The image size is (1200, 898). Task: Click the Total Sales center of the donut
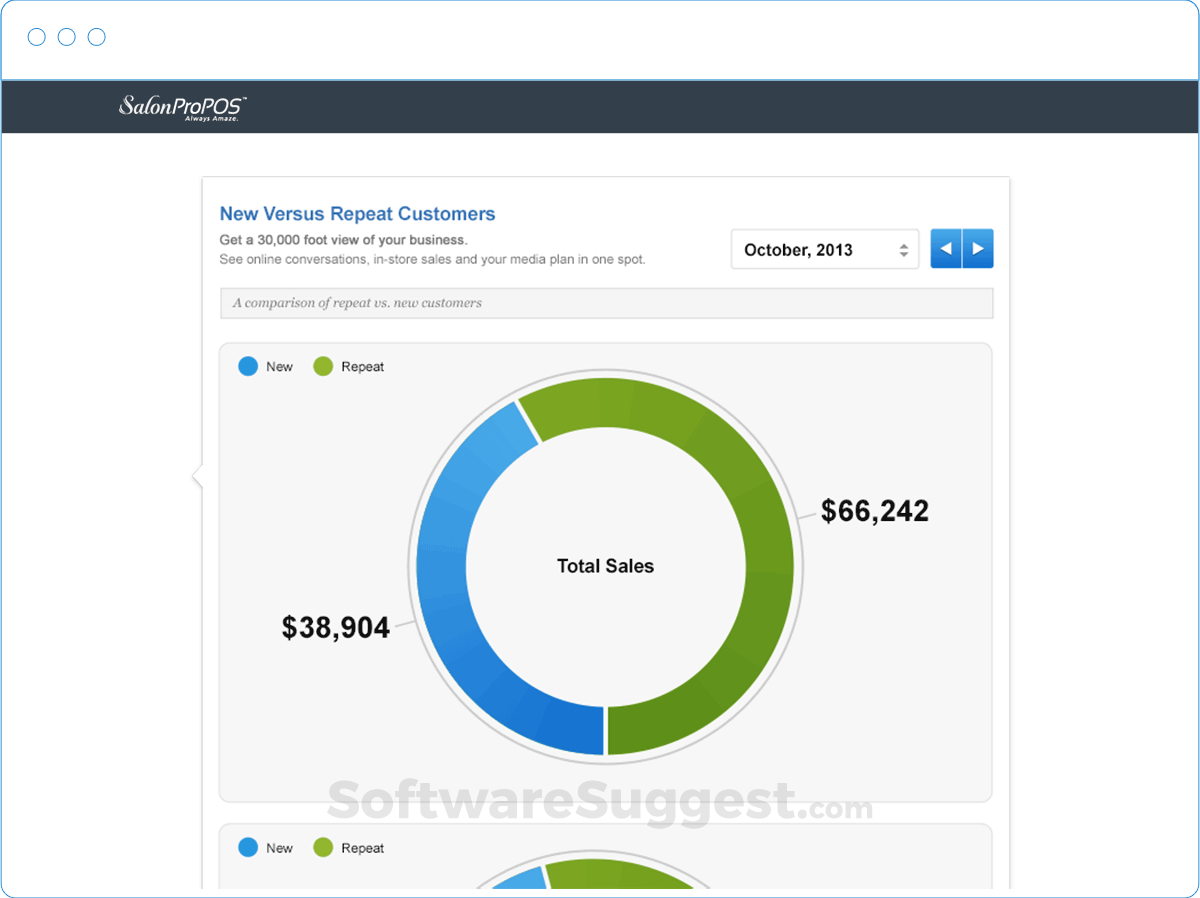605,566
